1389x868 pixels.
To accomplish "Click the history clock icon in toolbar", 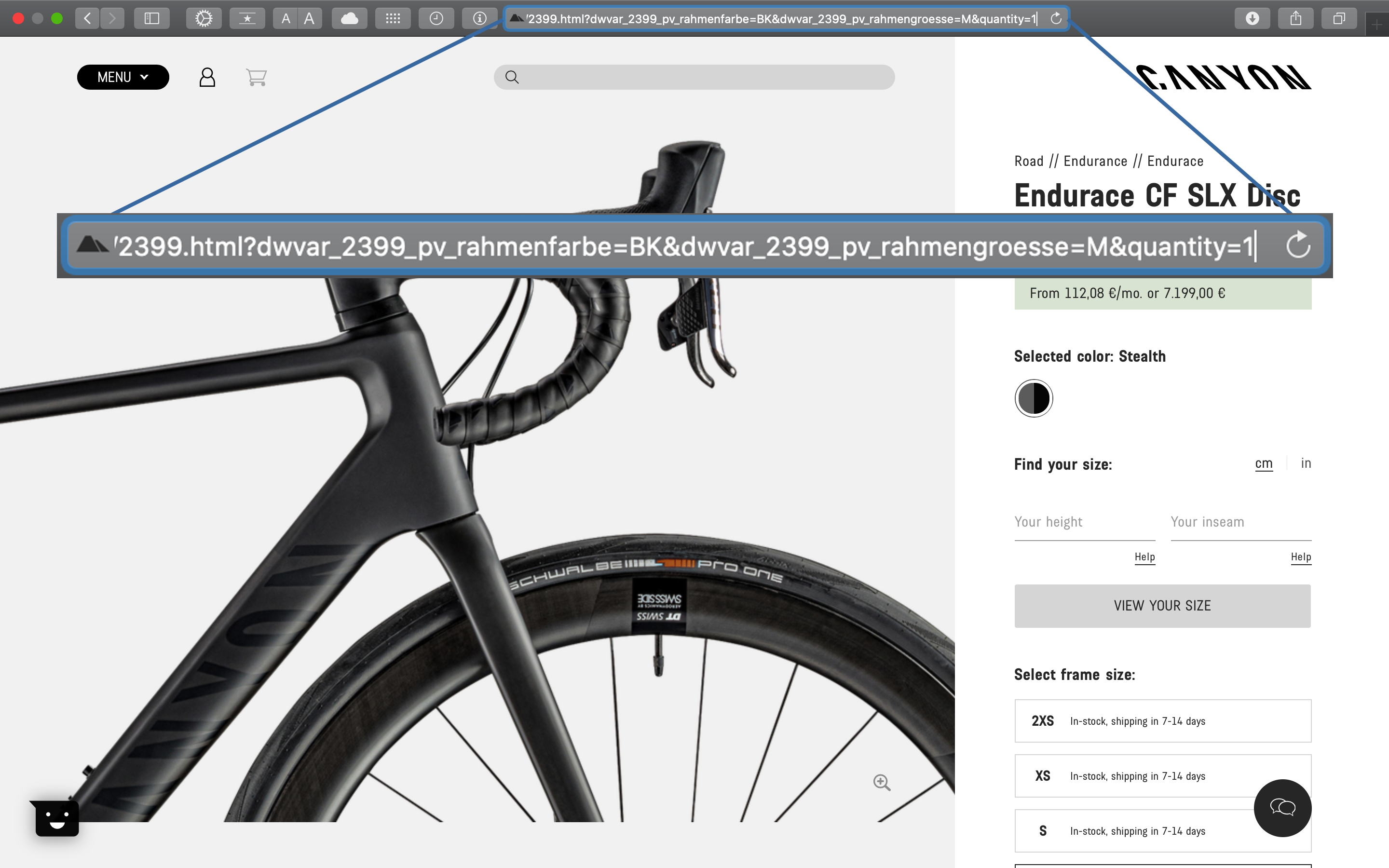I will point(436,18).
